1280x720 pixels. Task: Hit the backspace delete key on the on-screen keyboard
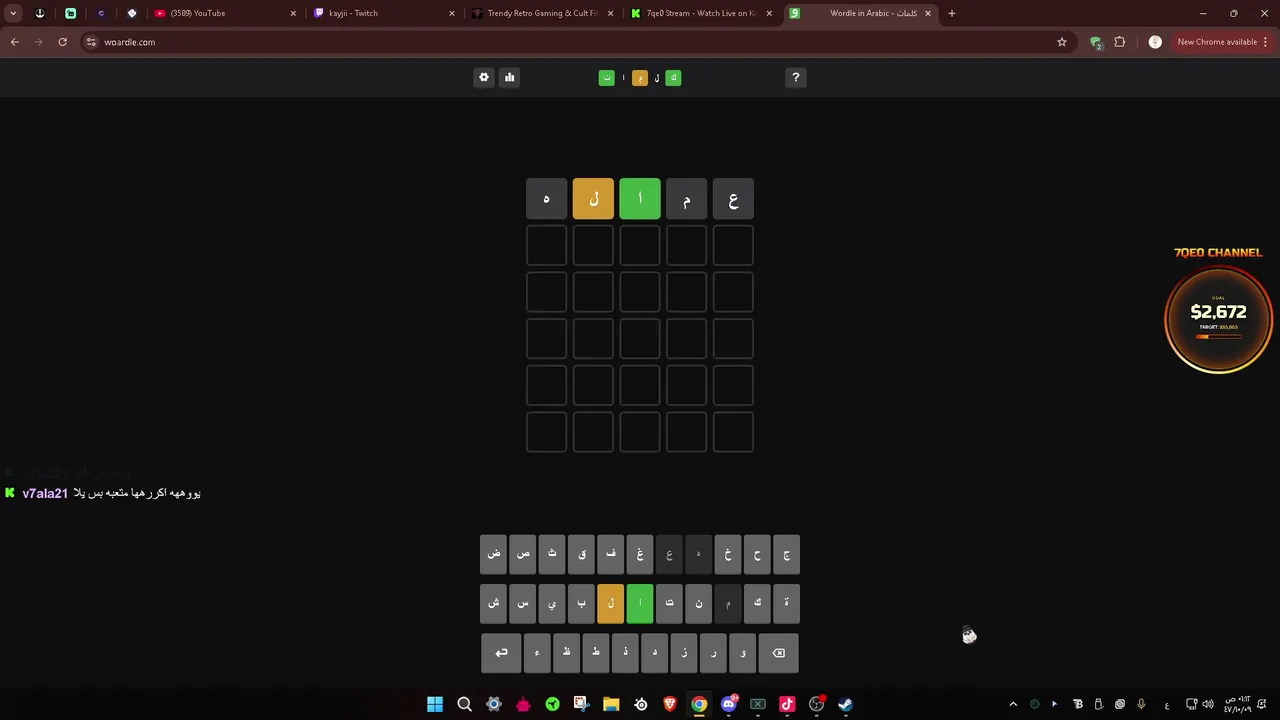pos(779,653)
